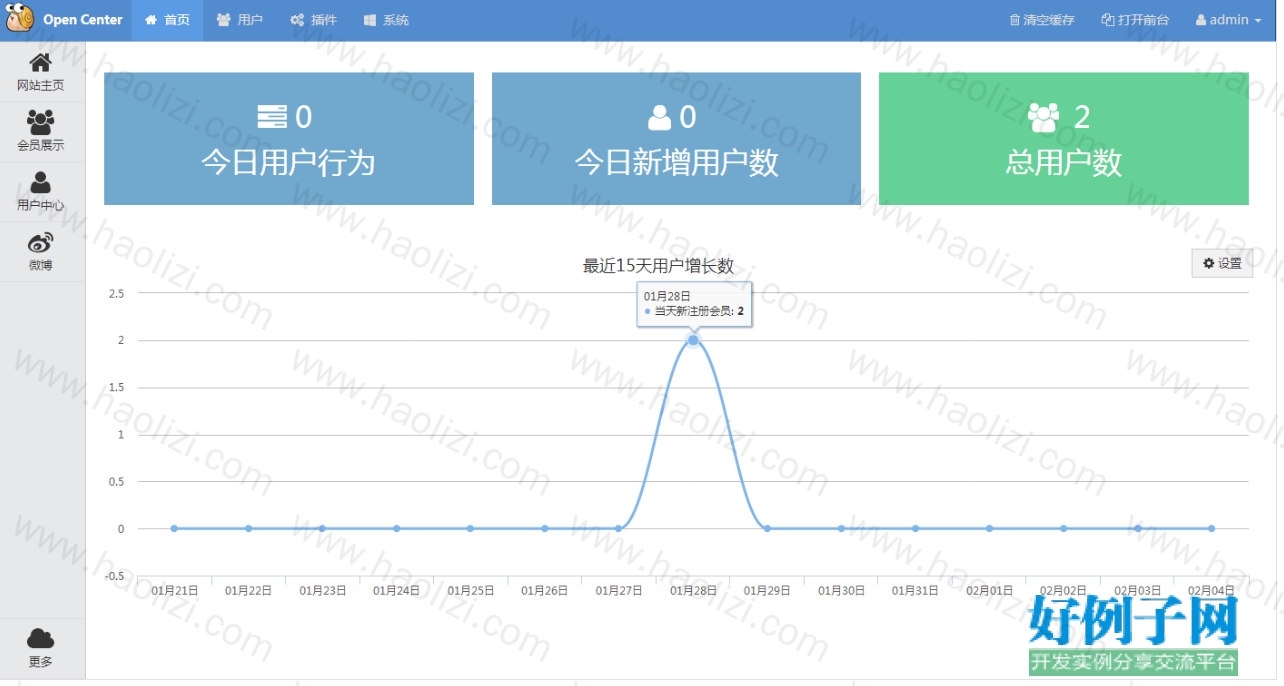This screenshot has width=1284, height=686.
Task: Click the 01月26日 data point on chart
Action: [x=545, y=528]
